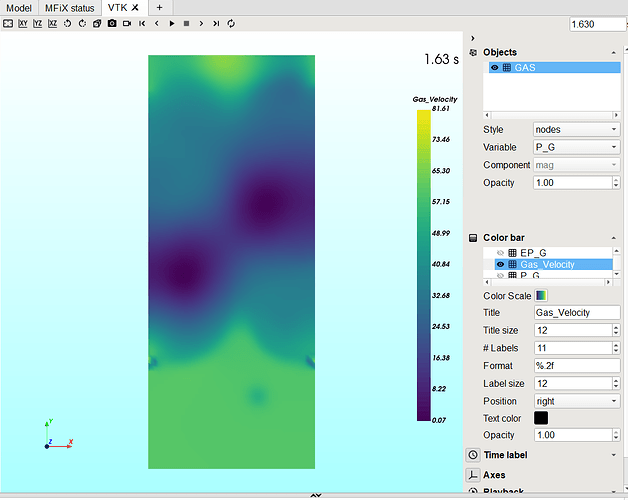Screen dimensions: 628x500
Task: Set view to XY plane
Action: point(23,24)
